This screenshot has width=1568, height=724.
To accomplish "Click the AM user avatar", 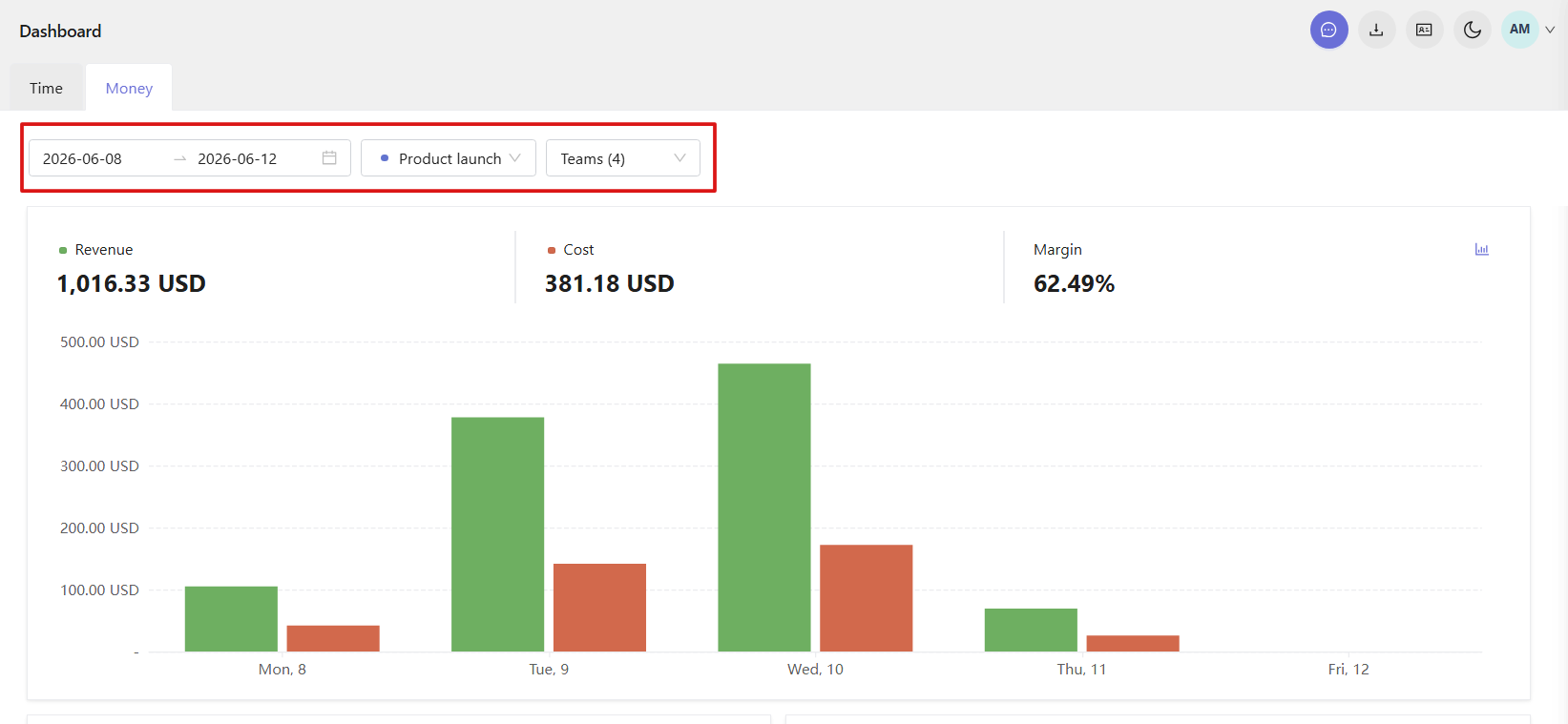I will click(x=1519, y=30).
